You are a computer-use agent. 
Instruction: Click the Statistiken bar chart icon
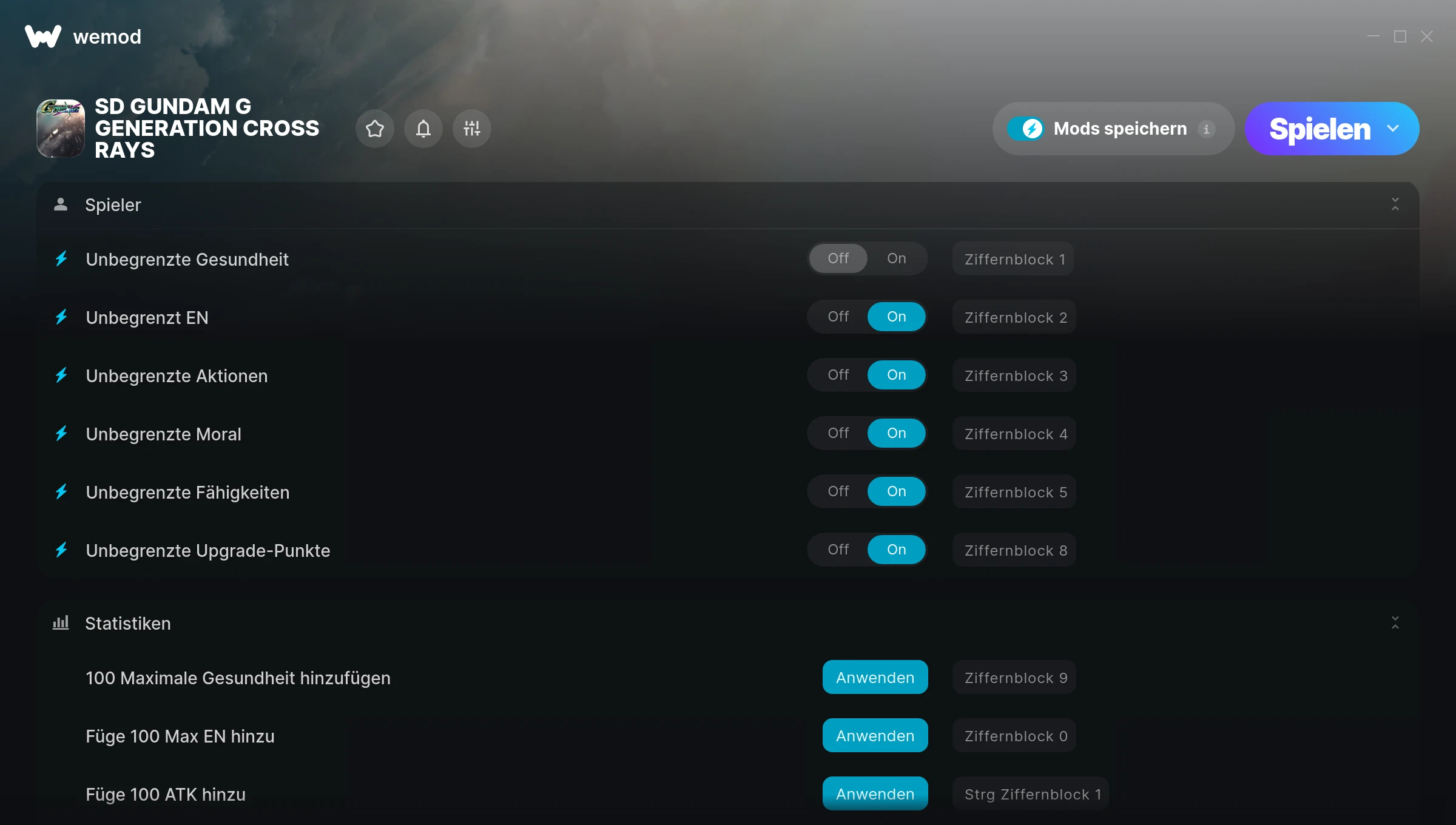click(61, 623)
